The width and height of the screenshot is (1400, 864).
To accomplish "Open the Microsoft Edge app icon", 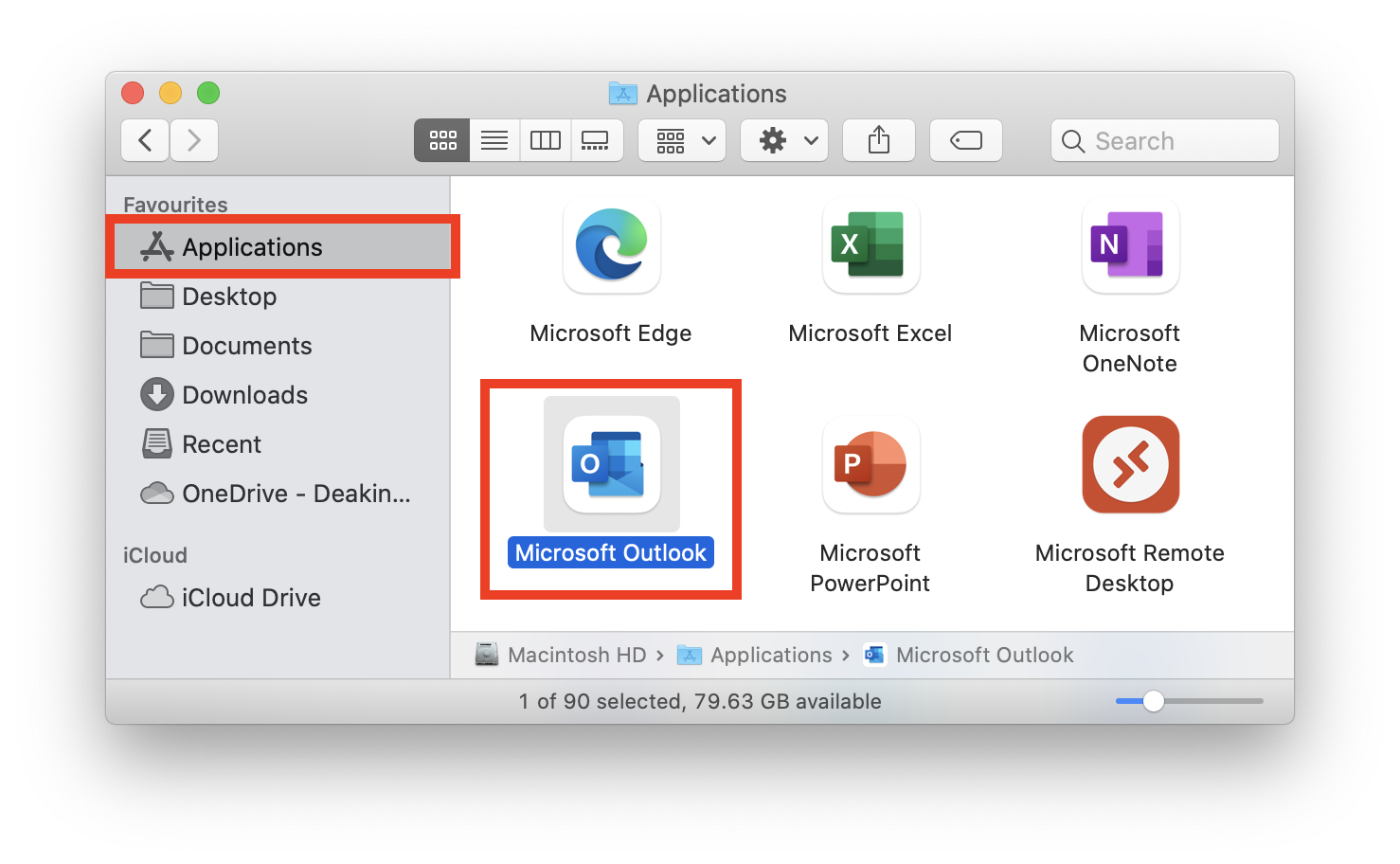I will tap(611, 245).
